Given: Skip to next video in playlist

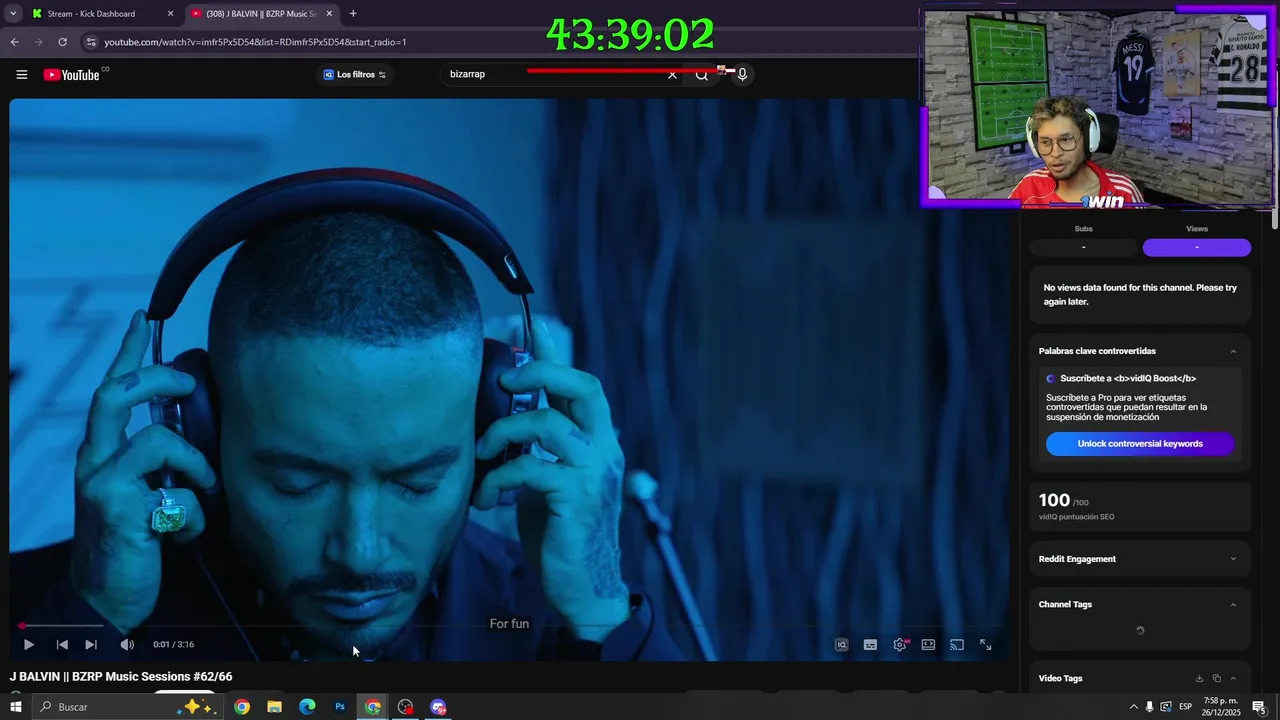Looking at the screenshot, I should point(91,645).
